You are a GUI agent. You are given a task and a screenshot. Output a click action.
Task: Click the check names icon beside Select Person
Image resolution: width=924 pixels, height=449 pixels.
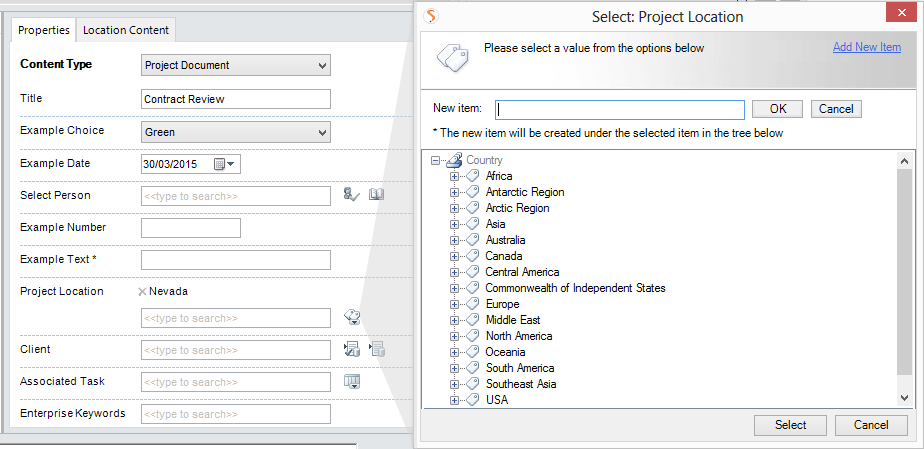351,195
